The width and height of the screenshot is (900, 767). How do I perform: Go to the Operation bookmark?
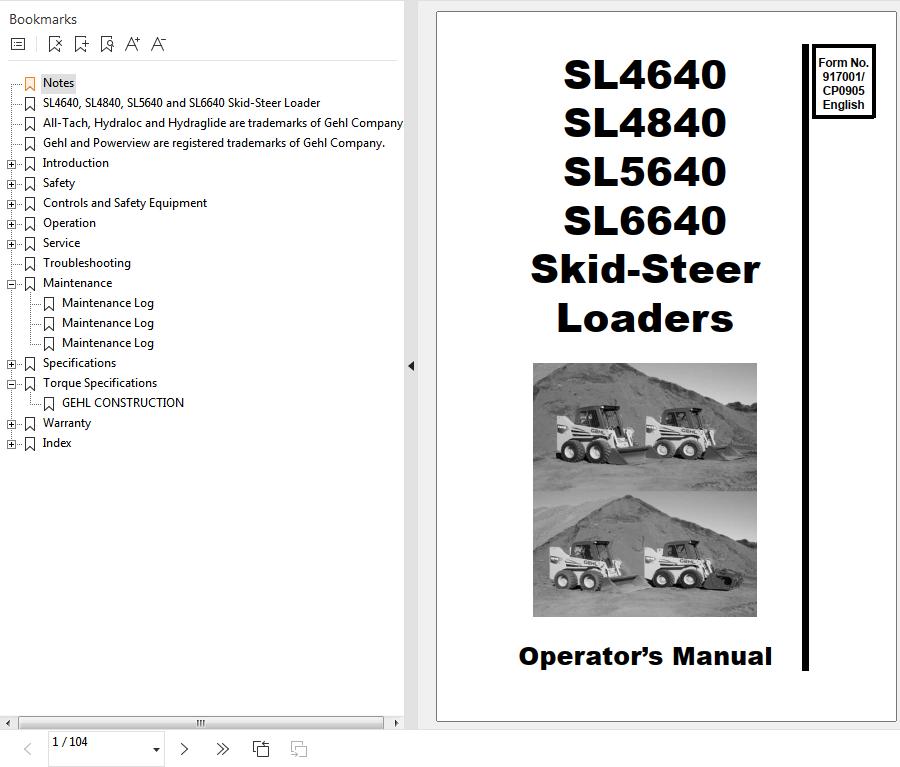(x=69, y=223)
